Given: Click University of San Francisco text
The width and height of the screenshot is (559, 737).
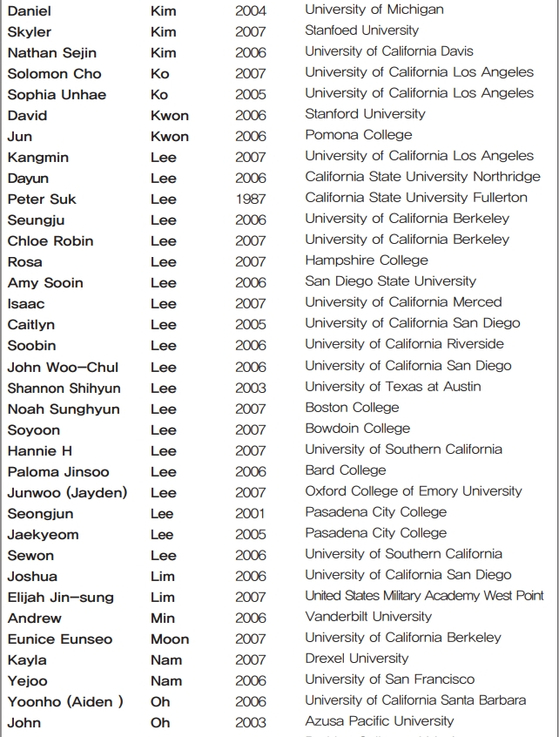Looking at the screenshot, I should pyautogui.click(x=389, y=679).
